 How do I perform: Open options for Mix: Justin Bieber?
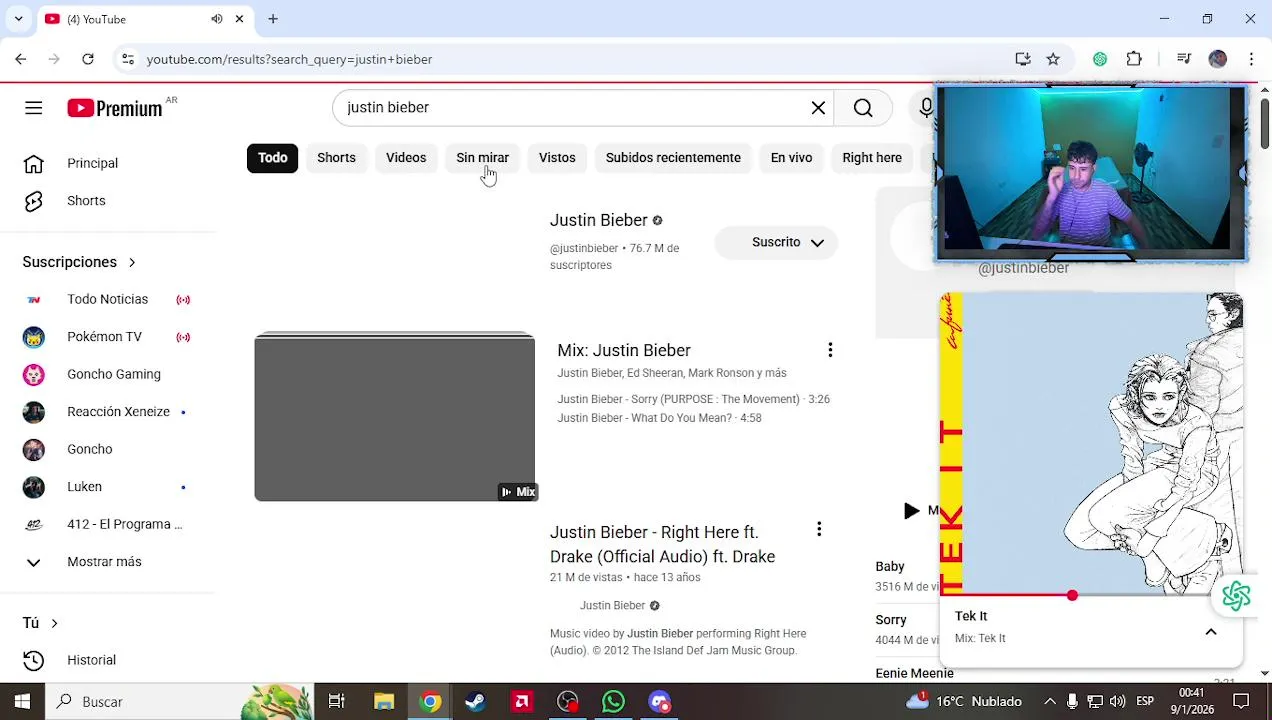(830, 350)
